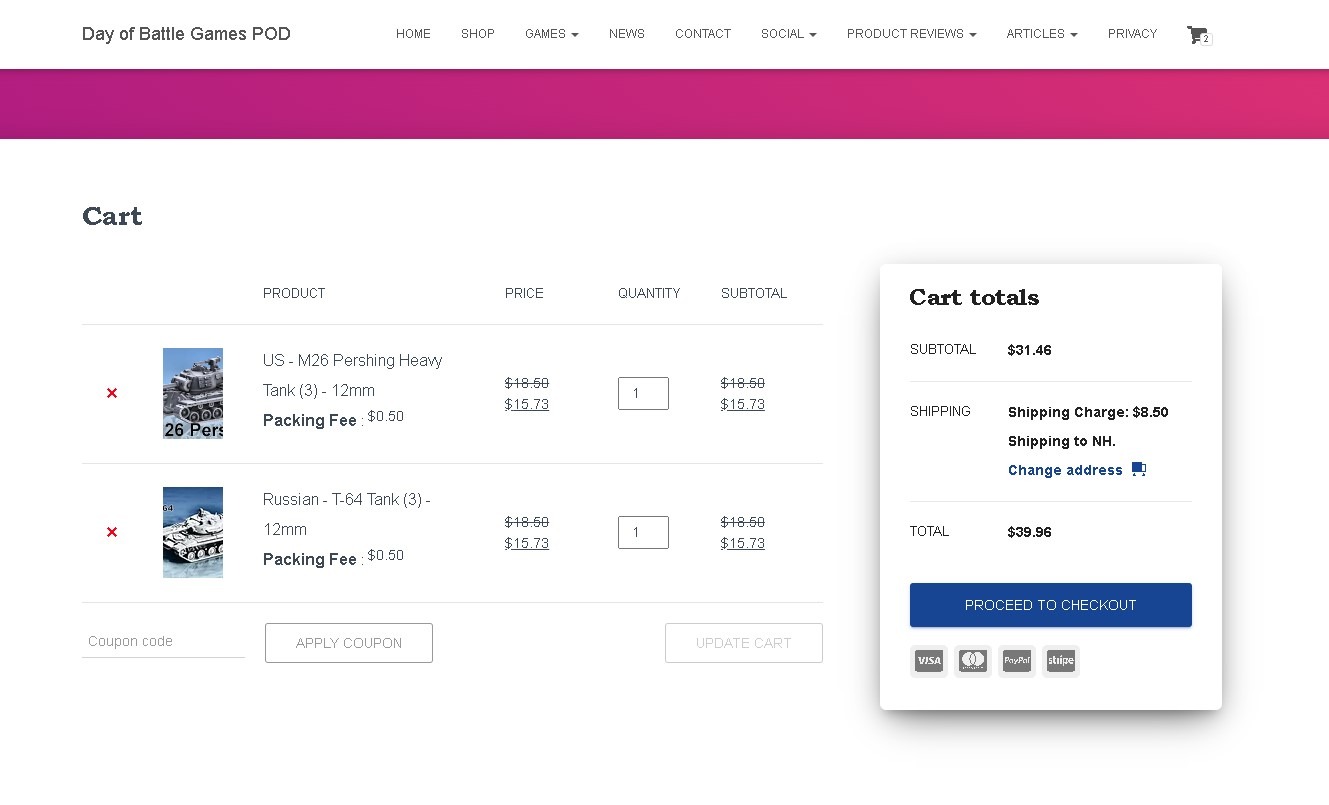The width and height of the screenshot is (1329, 805).
Task: Open the shopping cart icon in header
Action: click(x=1197, y=35)
